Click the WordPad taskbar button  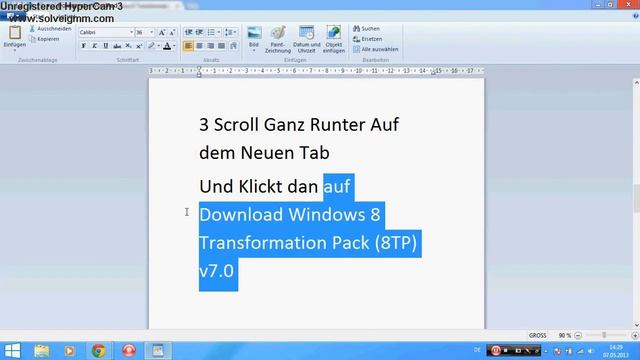pos(158,351)
